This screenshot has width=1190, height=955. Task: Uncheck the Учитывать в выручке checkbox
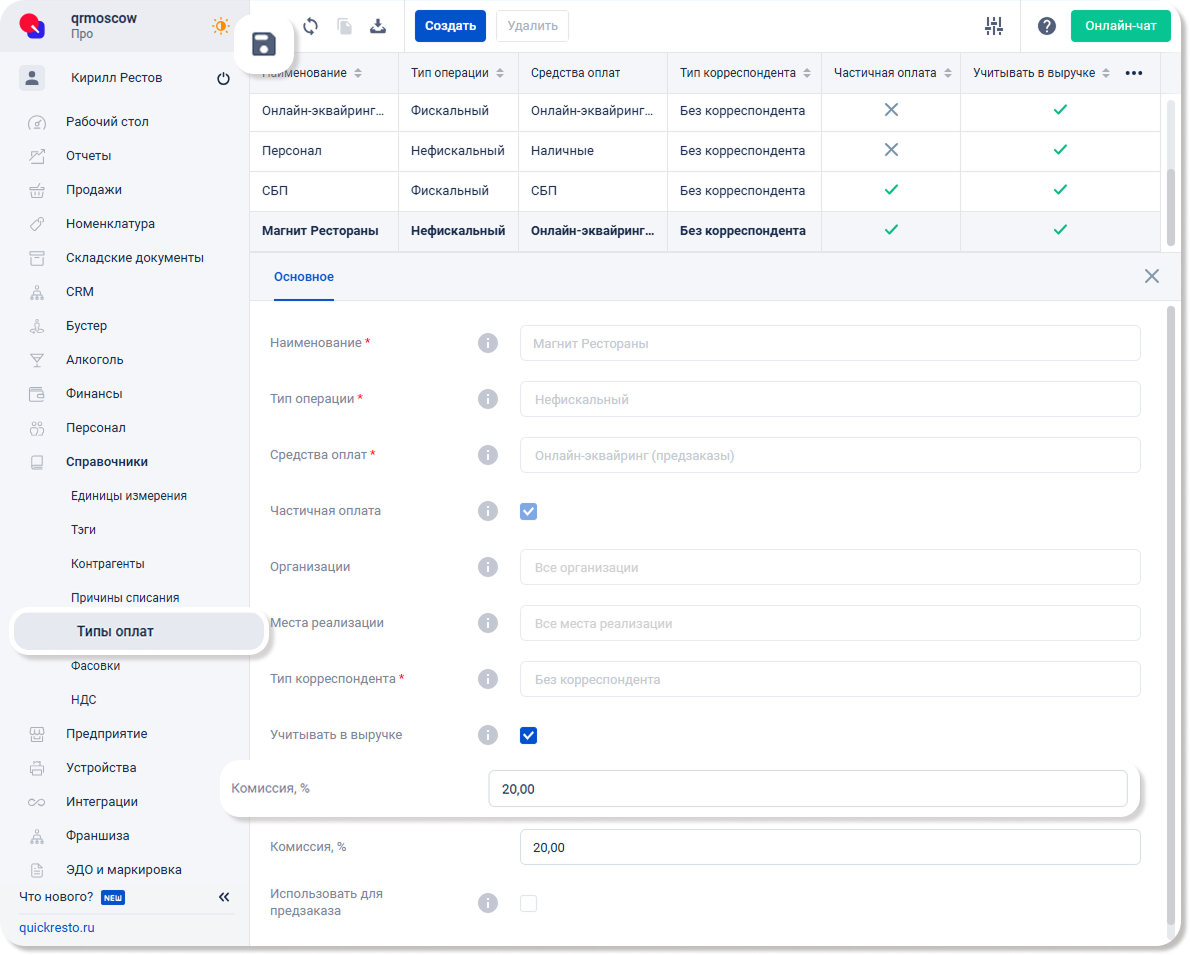[x=529, y=736]
